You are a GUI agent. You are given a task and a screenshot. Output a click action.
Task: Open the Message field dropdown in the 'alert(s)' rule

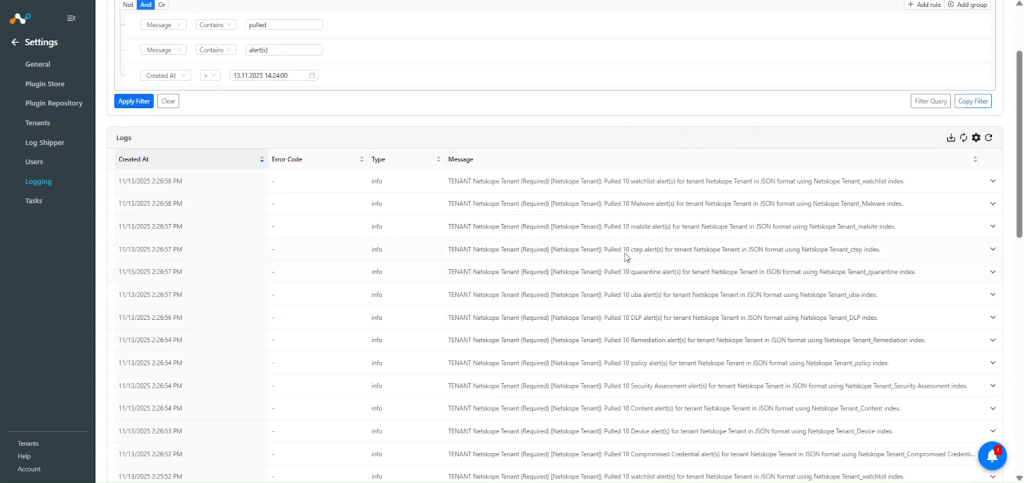click(x=163, y=50)
